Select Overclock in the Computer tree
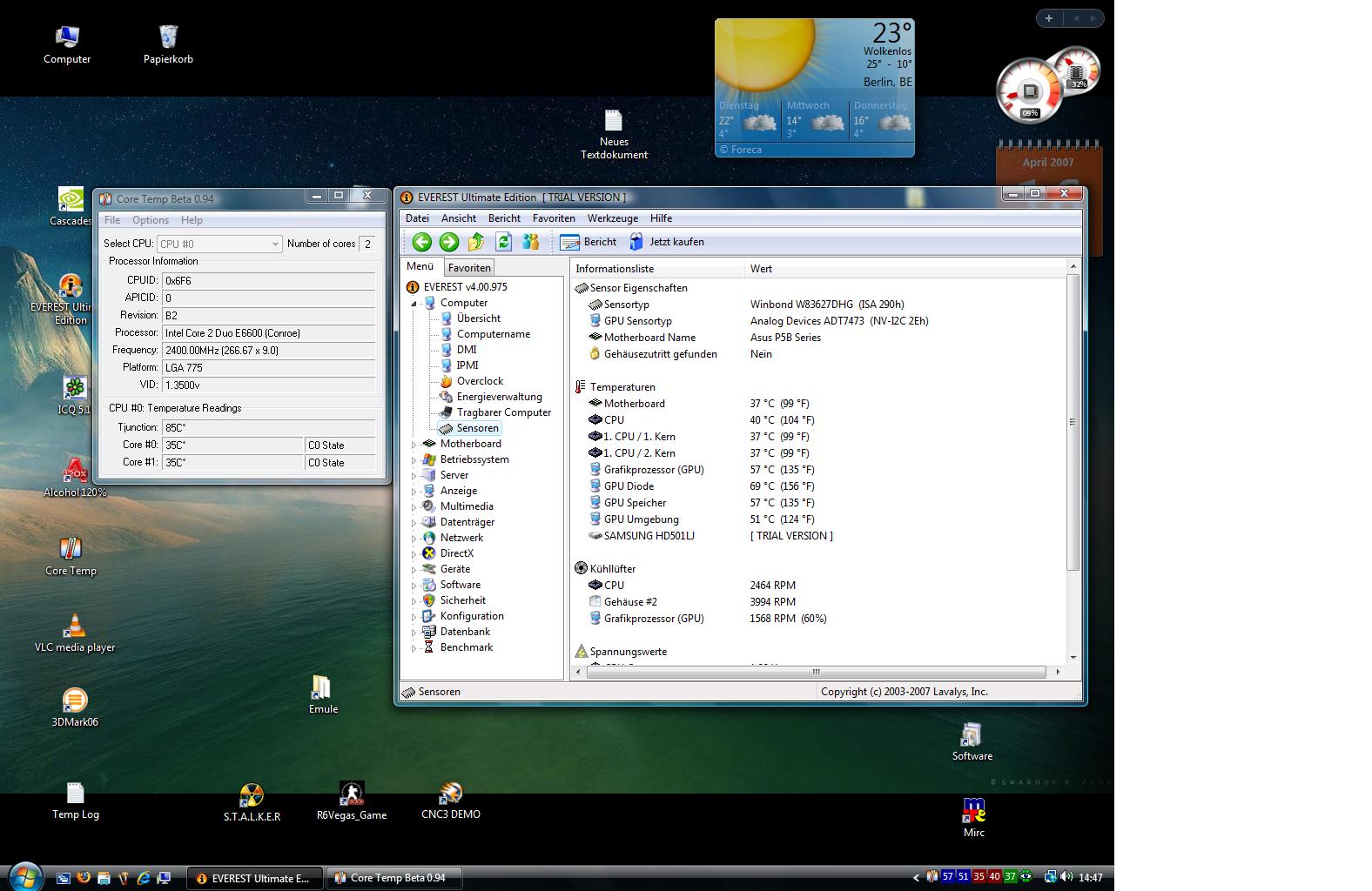The image size is (1372, 891). click(480, 381)
